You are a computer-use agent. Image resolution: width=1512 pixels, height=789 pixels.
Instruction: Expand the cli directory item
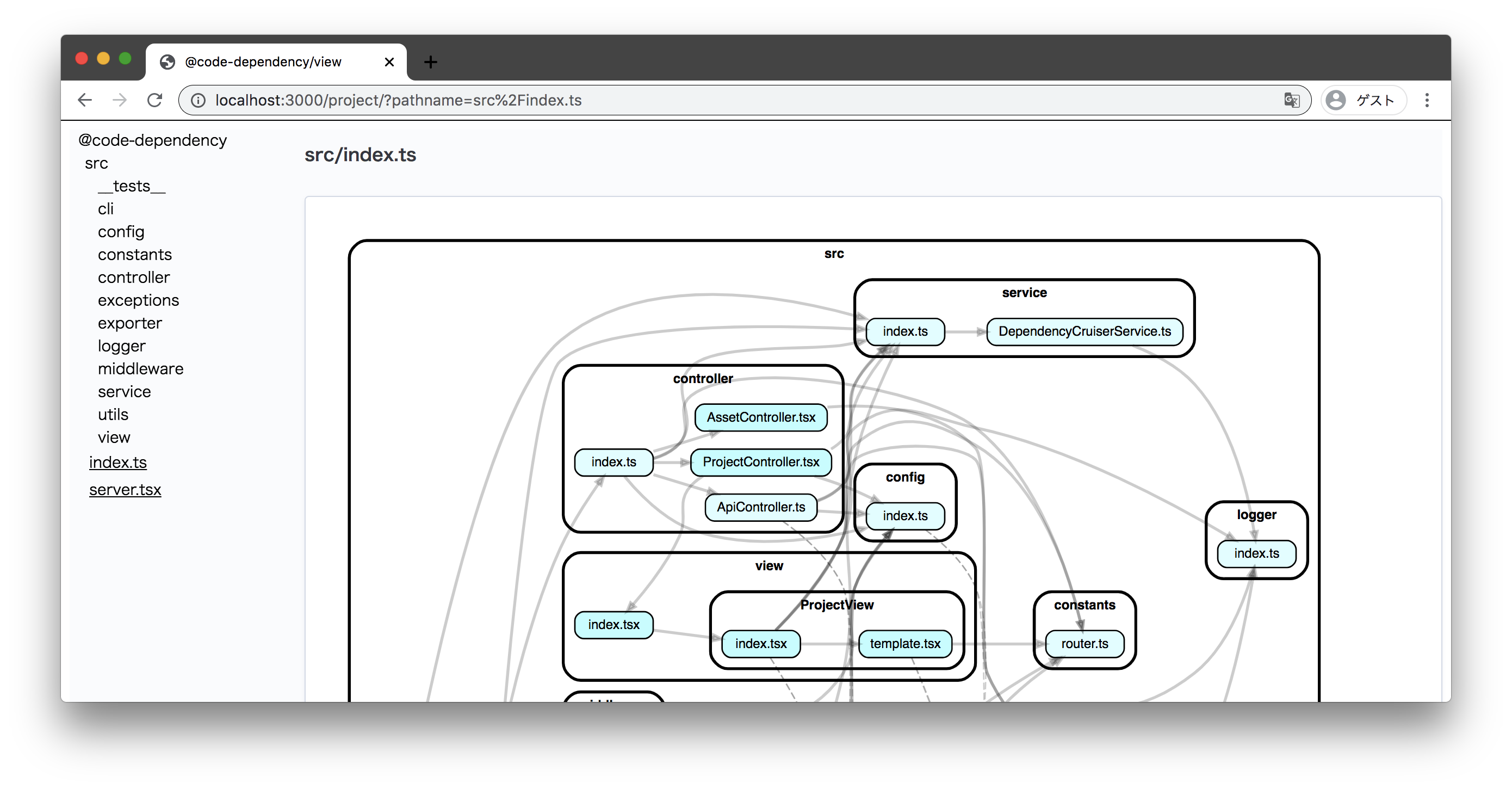point(105,209)
